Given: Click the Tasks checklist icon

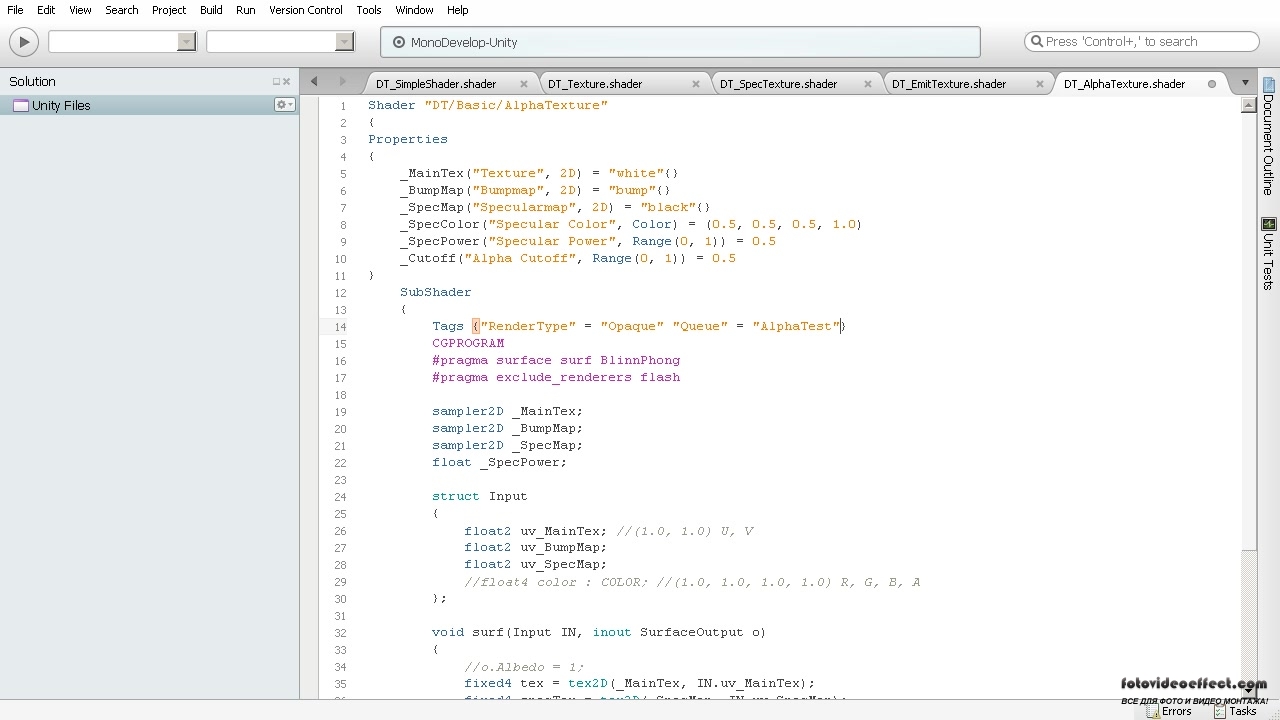Looking at the screenshot, I should pos(1219,711).
